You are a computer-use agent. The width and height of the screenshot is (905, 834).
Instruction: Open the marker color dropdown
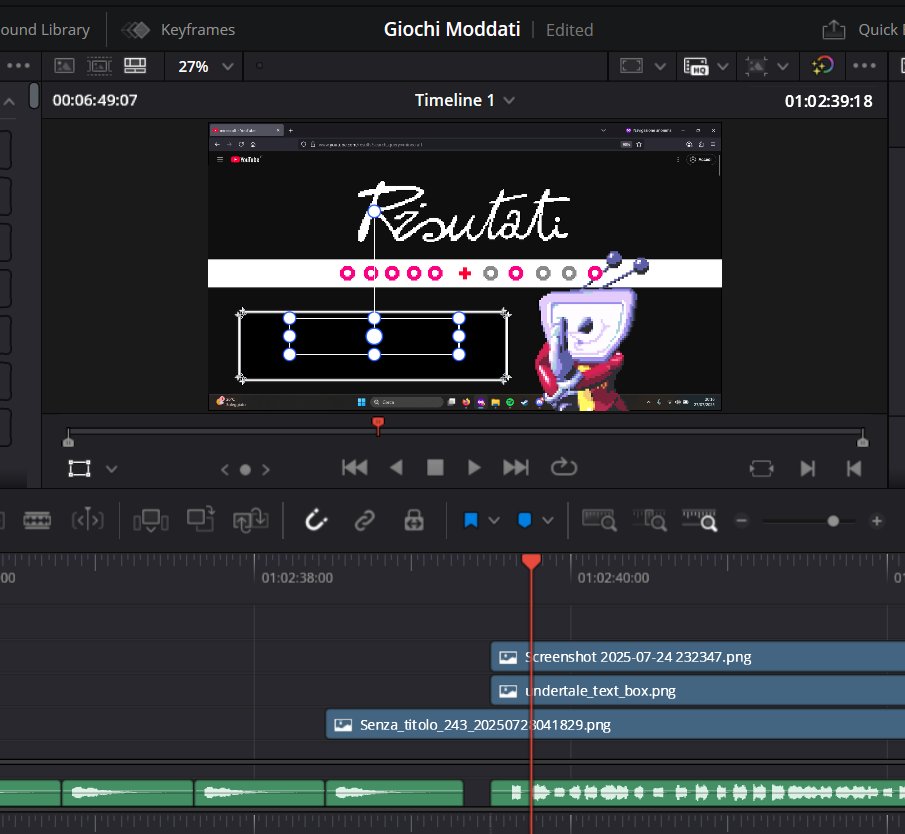(548, 521)
